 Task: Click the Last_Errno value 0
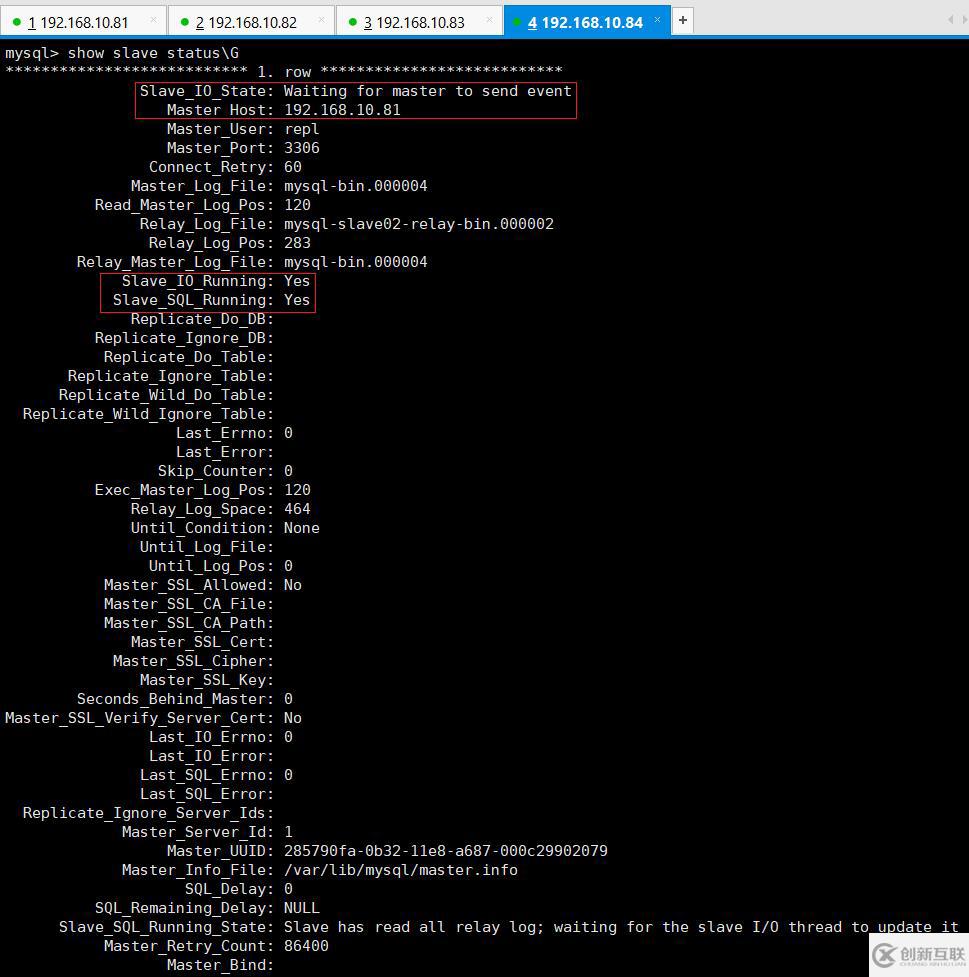coord(288,433)
